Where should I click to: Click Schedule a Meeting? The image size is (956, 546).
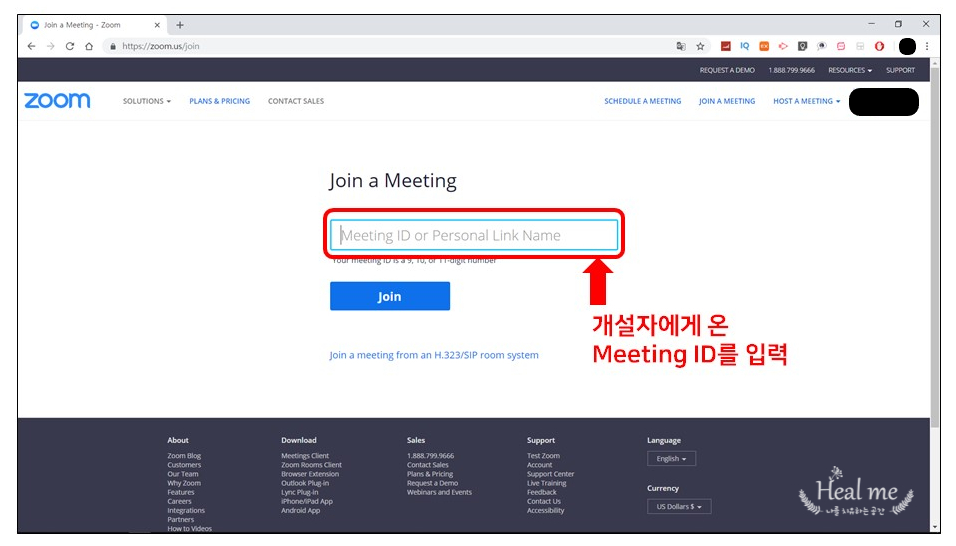(x=643, y=101)
